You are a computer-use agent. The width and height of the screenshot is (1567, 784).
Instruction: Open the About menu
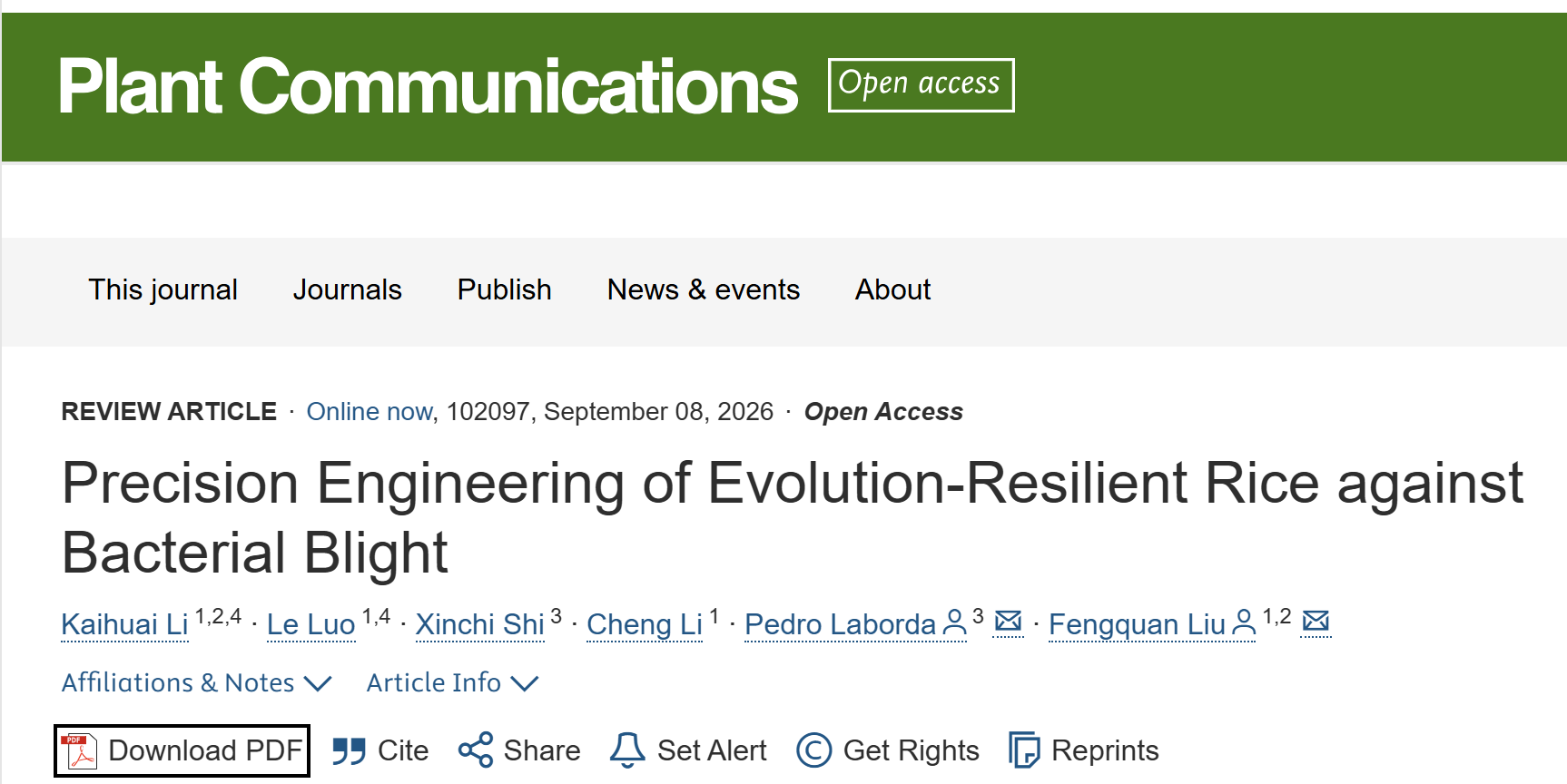point(893,289)
